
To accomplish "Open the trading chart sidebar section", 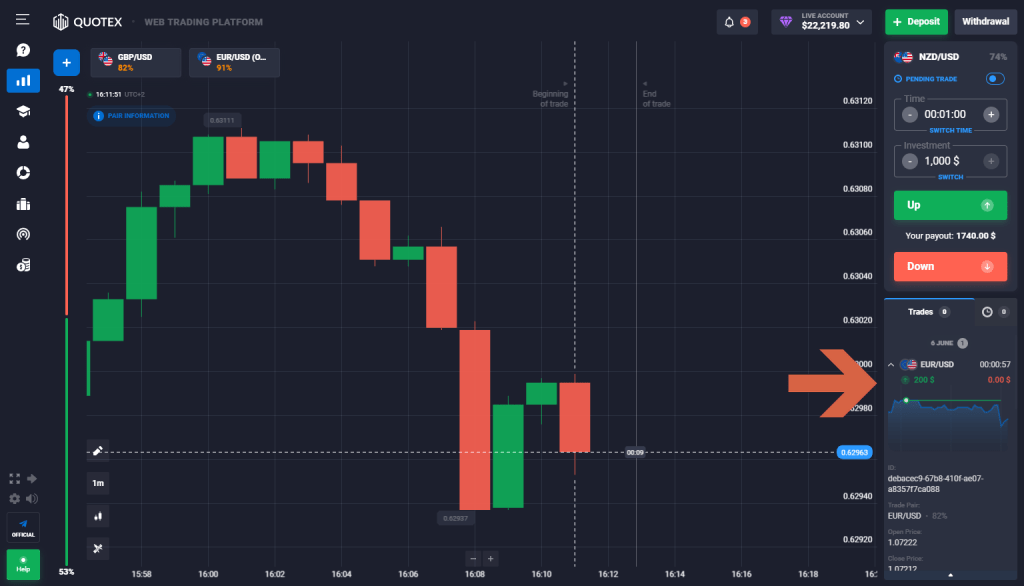I will tap(22, 81).
